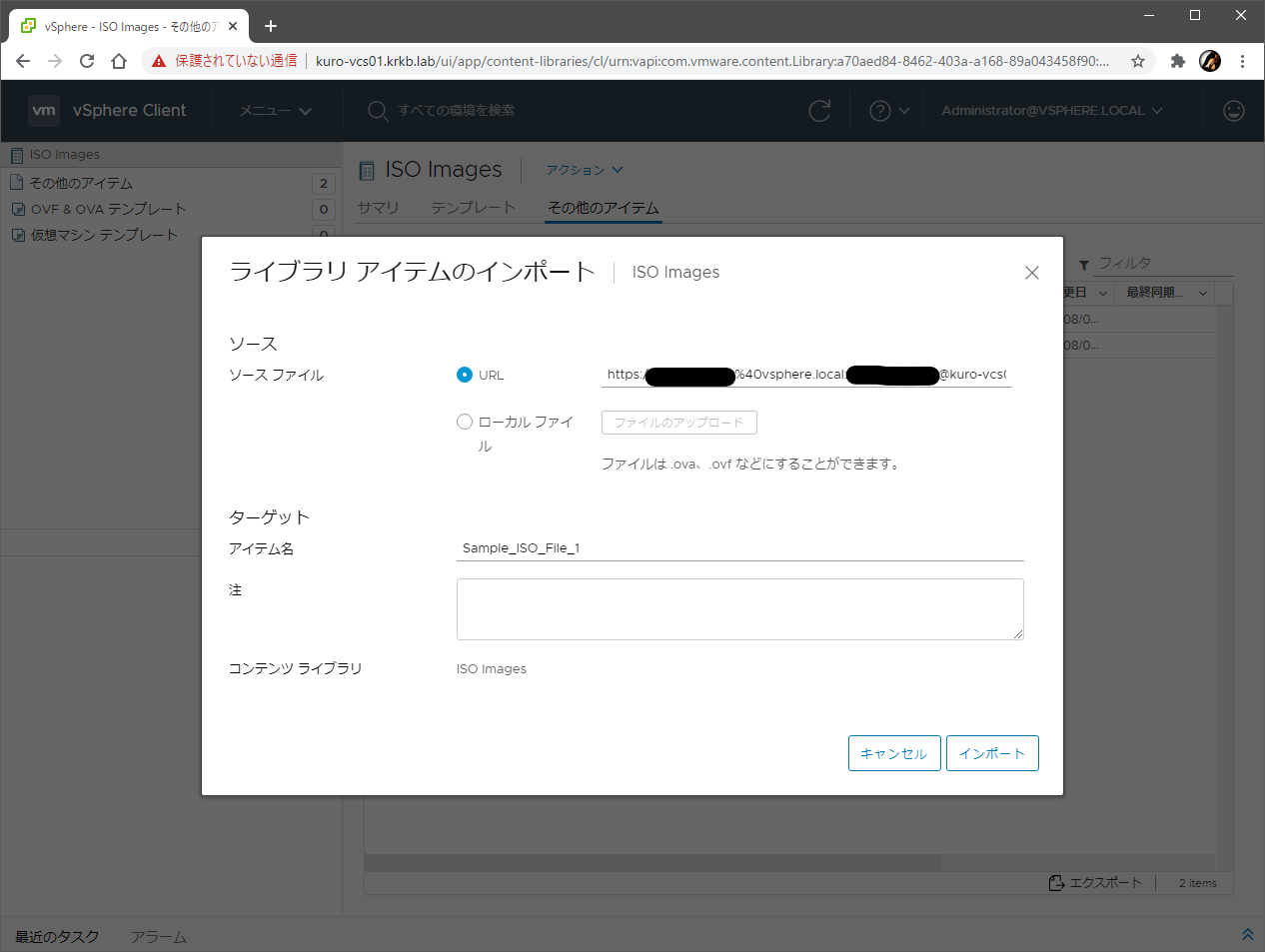Click the キャンセル button
1265x952 pixels.
tap(893, 753)
